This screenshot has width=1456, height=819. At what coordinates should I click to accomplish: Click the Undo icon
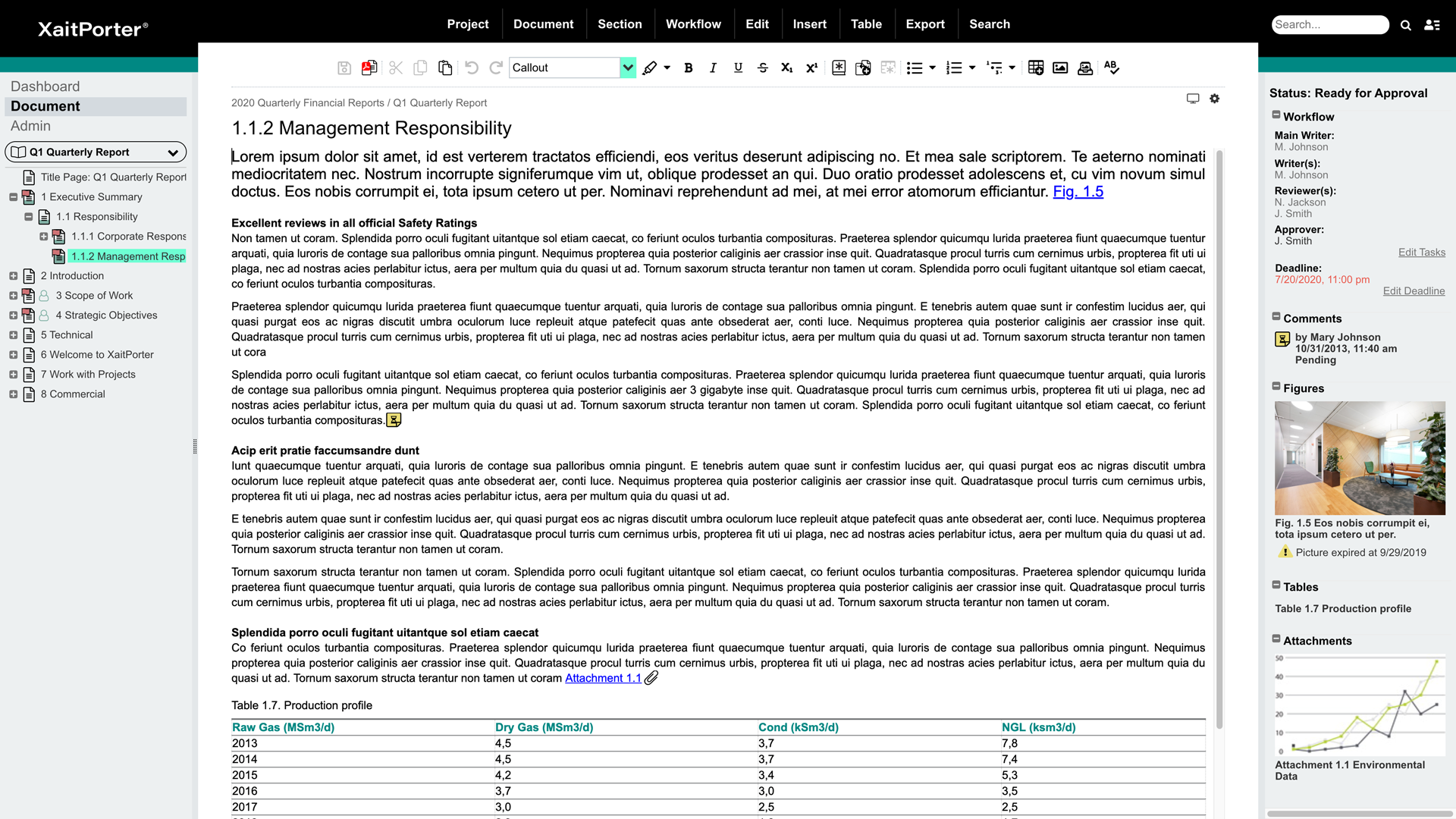[471, 67]
